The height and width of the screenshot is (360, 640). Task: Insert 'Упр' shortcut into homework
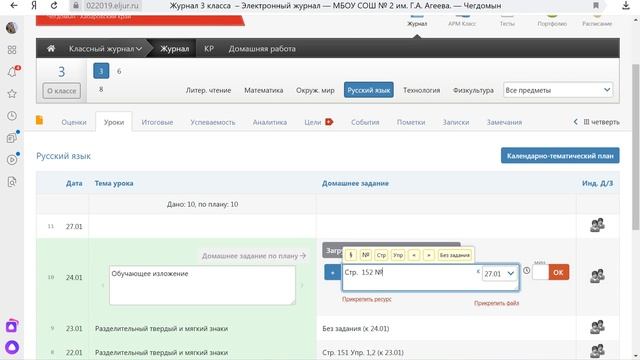(398, 255)
